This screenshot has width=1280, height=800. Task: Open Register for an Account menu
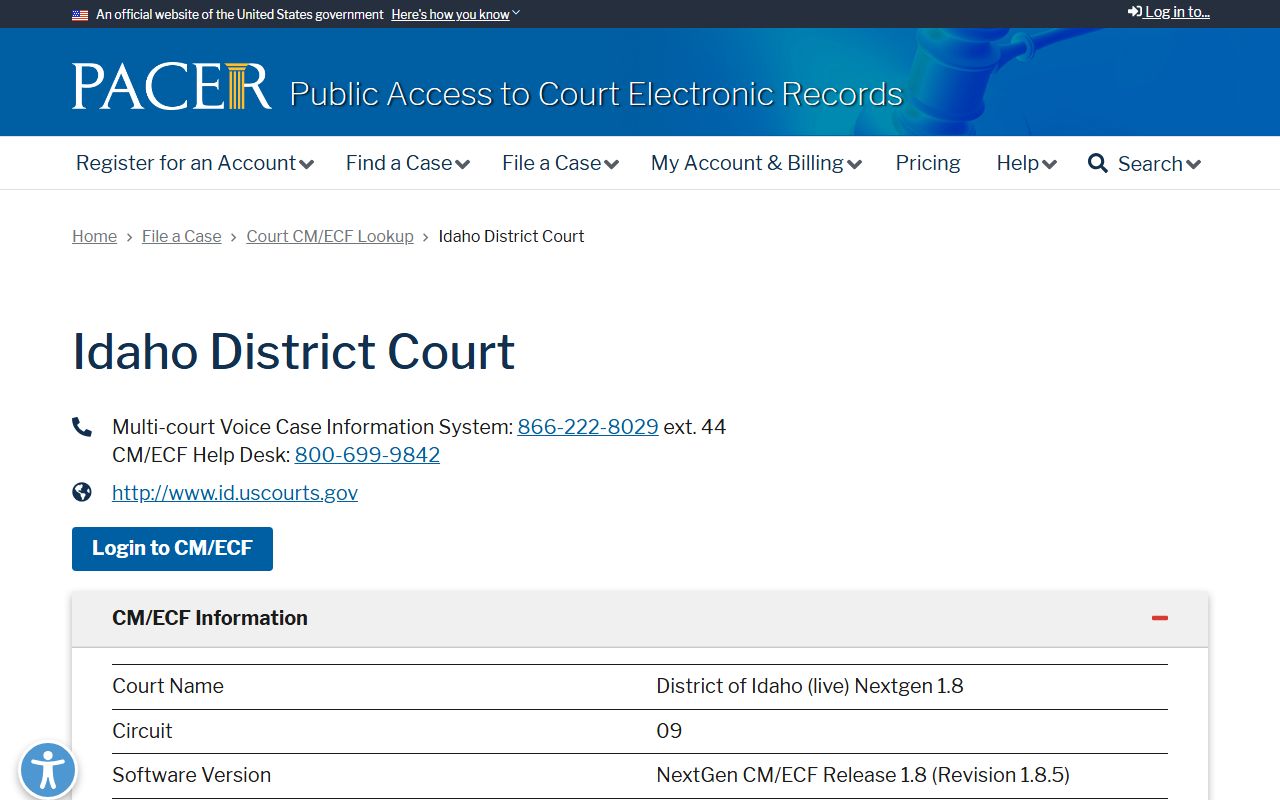[x=195, y=163]
